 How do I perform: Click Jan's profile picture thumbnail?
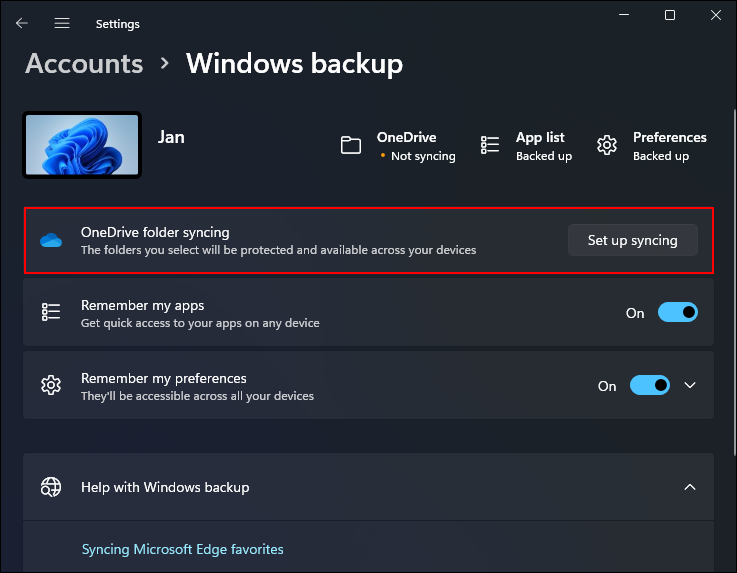point(82,146)
